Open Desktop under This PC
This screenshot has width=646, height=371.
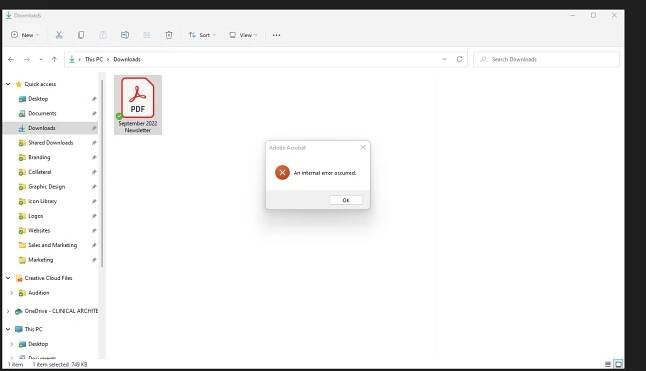[38, 344]
